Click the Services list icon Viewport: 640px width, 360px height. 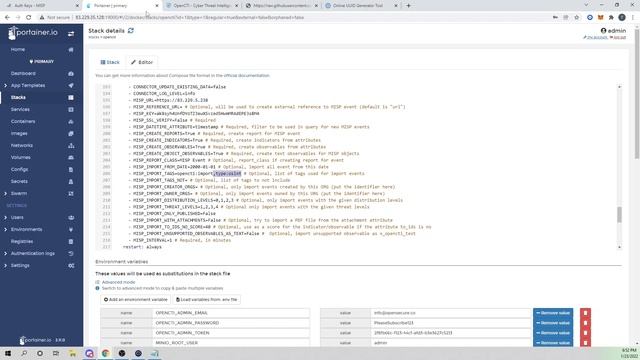[71, 109]
